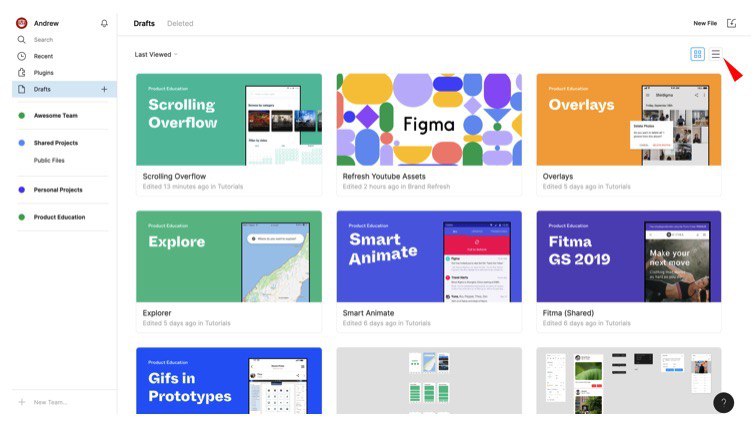The width and height of the screenshot is (756, 425).
Task: Open the Last Viewed sort dropdown
Action: point(156,55)
